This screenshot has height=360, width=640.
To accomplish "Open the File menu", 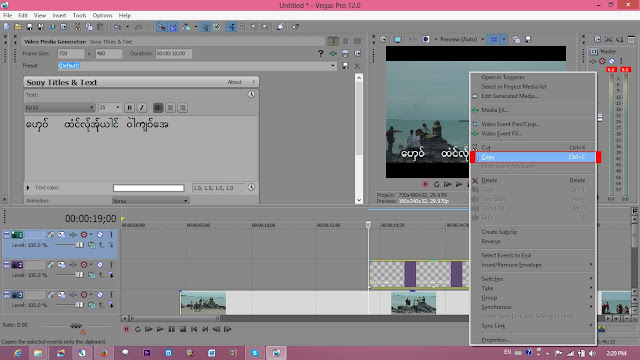I will 7,16.
